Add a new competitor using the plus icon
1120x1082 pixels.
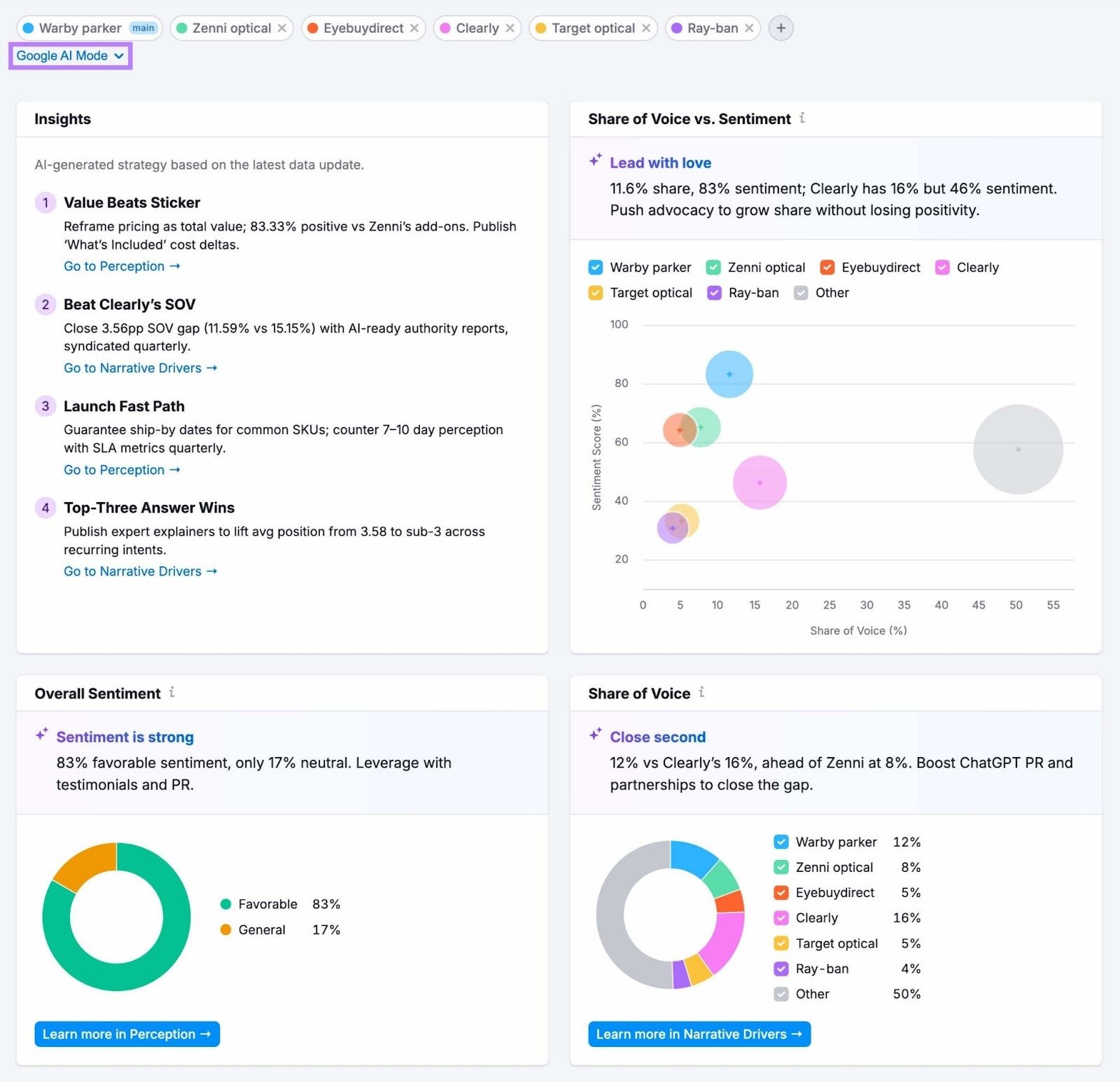pos(780,28)
